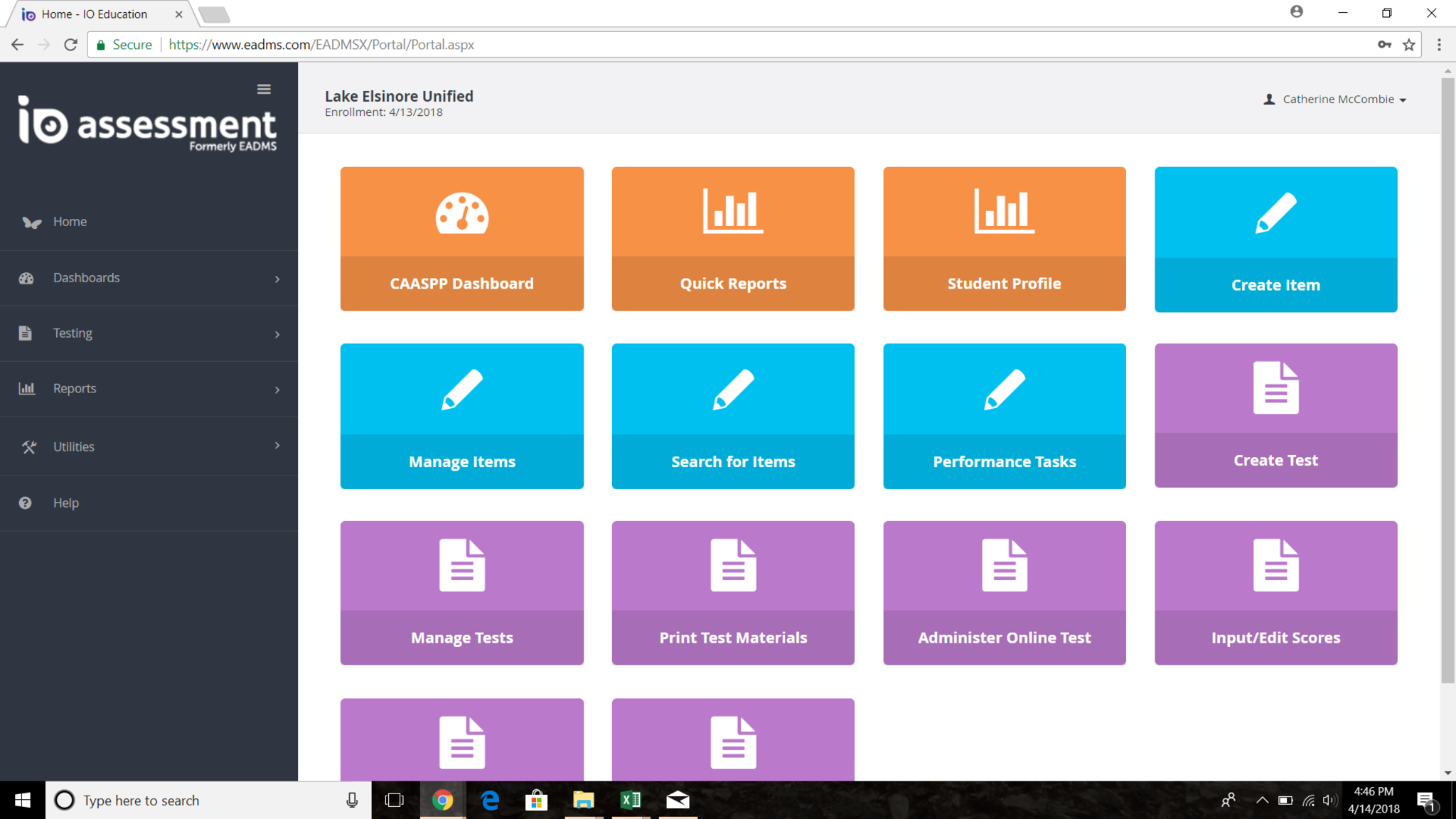Open the CAASPP Dashboard gauge tile
This screenshot has width=1456, height=819.
[461, 213]
